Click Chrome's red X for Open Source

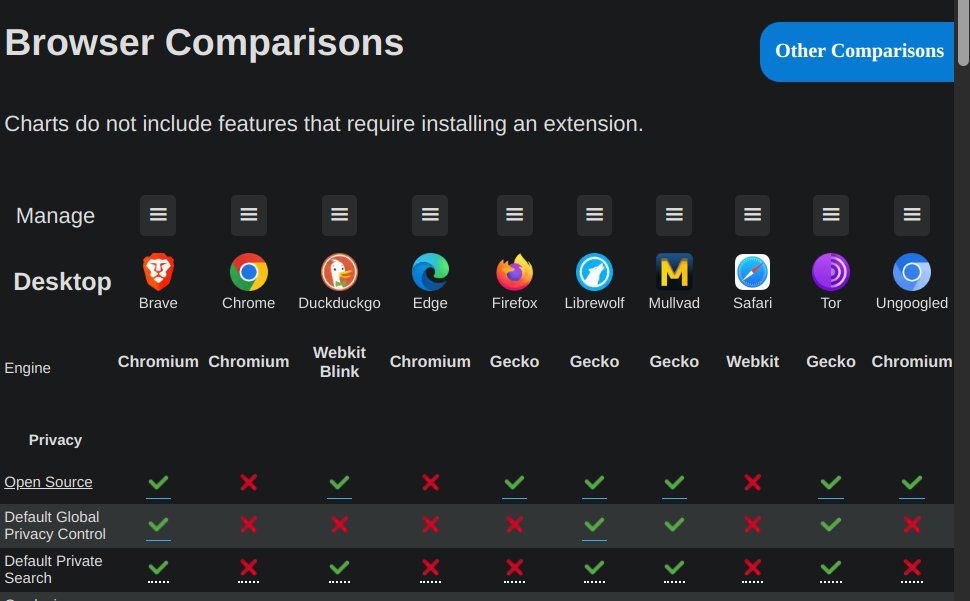point(249,482)
